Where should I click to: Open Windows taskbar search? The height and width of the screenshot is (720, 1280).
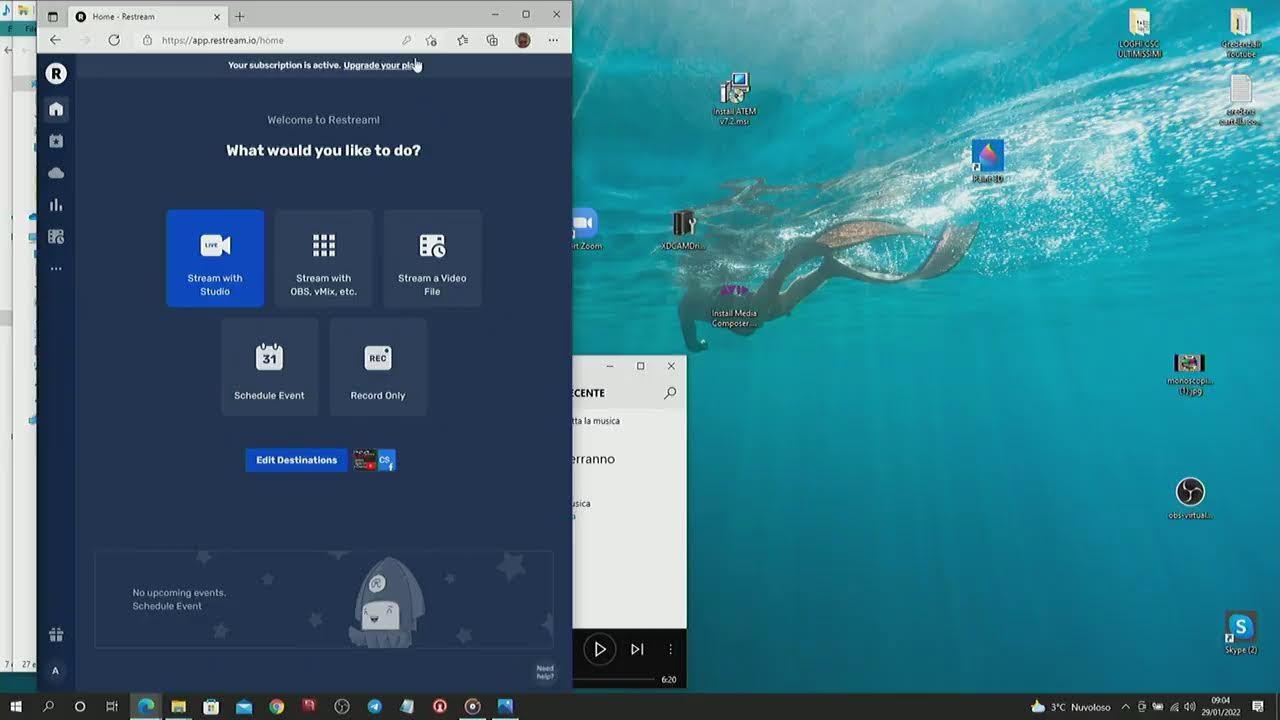48,706
